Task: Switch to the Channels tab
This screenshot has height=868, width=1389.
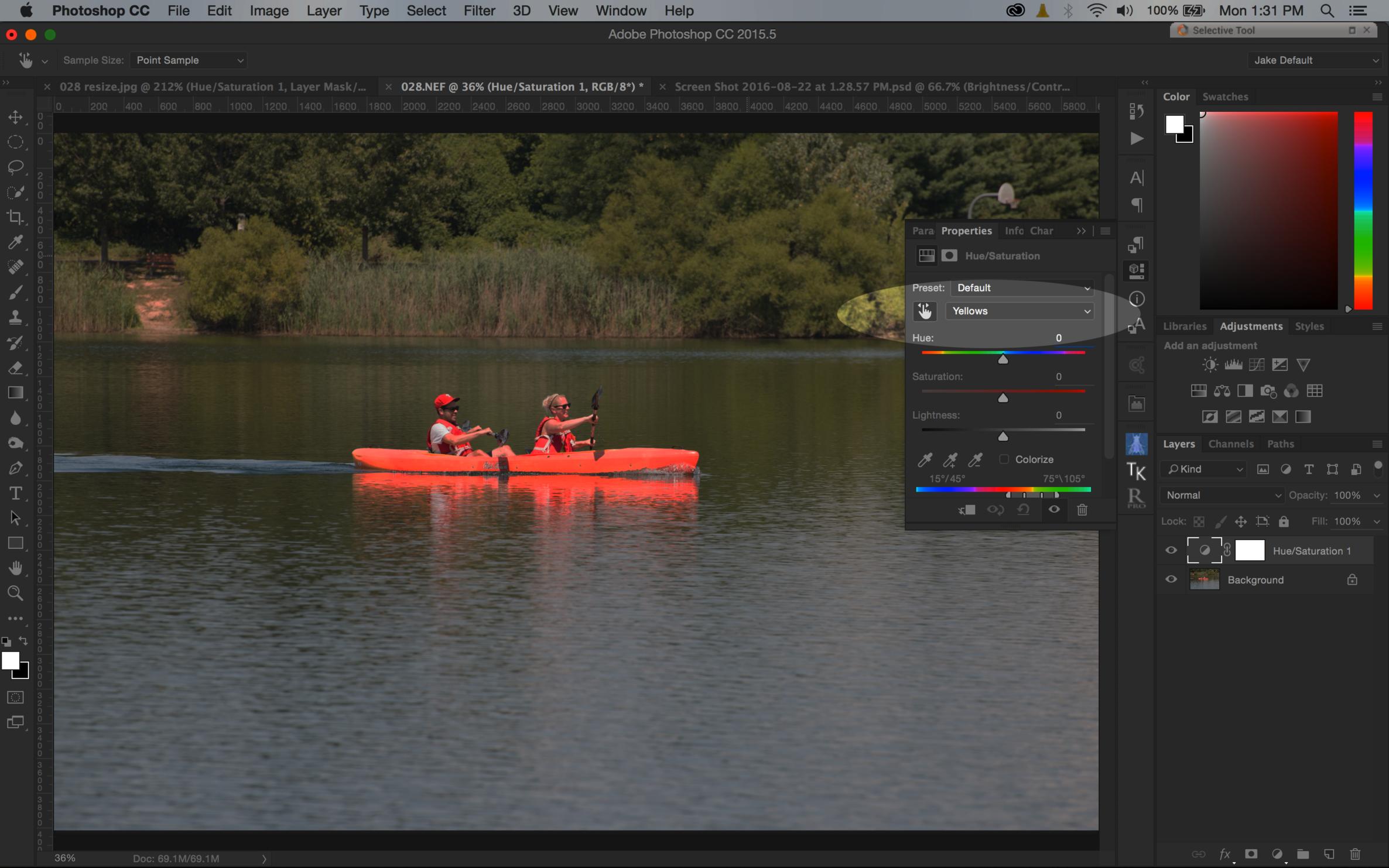Action: coord(1230,444)
